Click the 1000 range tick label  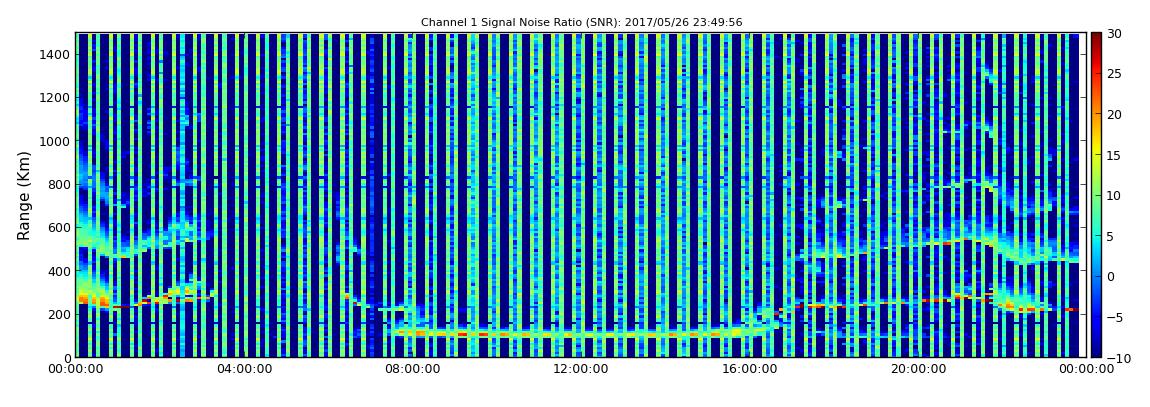(56, 141)
